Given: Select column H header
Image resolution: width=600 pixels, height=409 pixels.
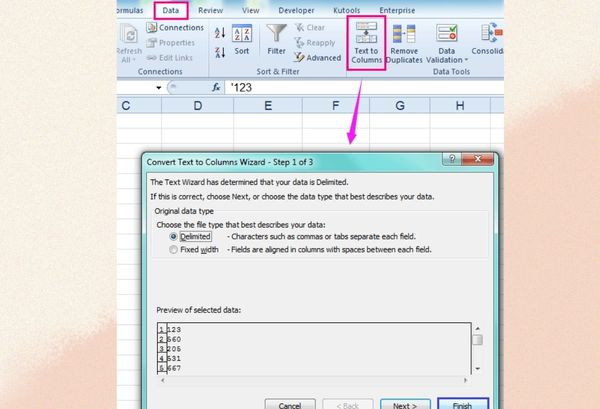Looking at the screenshot, I should tap(460, 105).
